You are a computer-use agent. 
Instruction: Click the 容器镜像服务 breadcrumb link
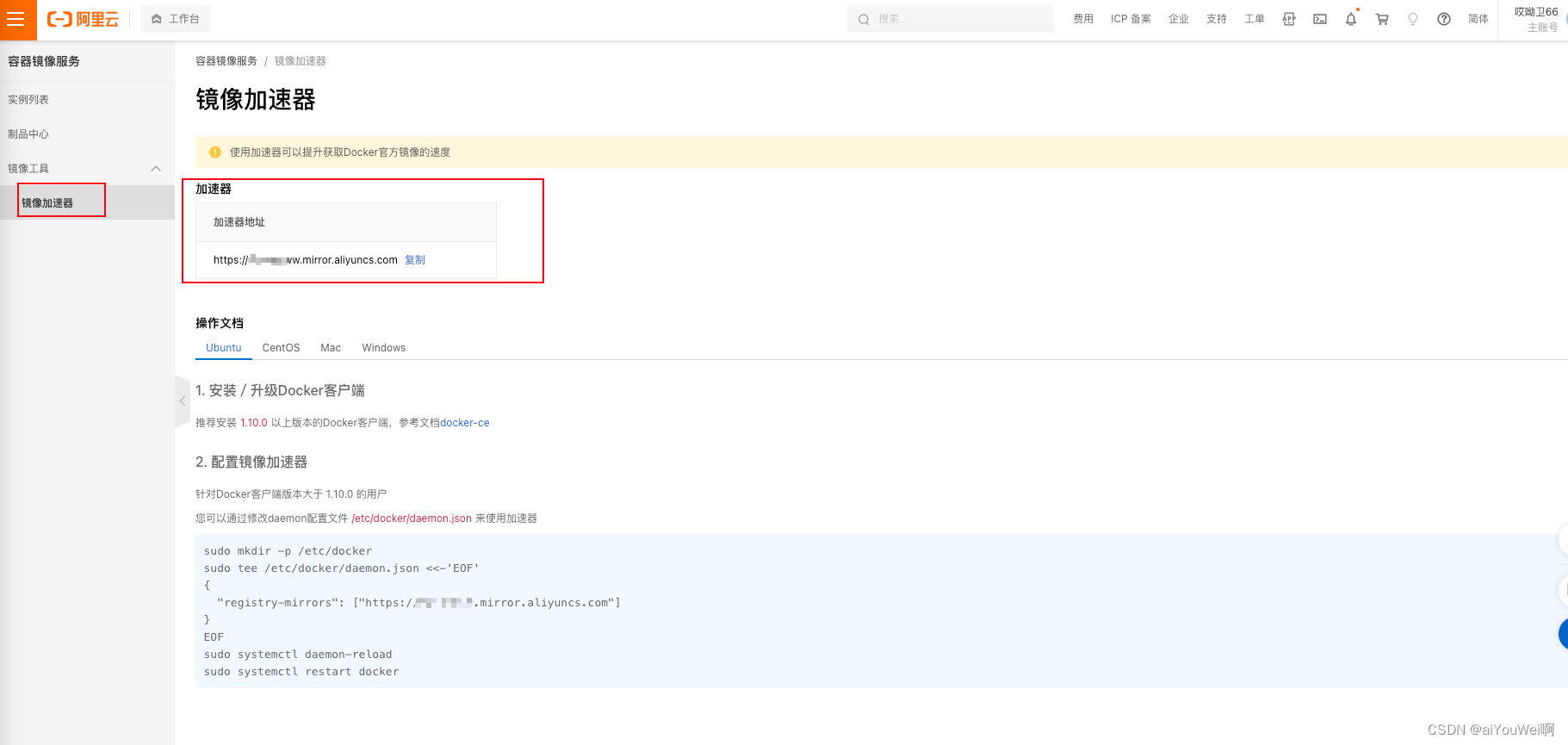pyautogui.click(x=226, y=61)
